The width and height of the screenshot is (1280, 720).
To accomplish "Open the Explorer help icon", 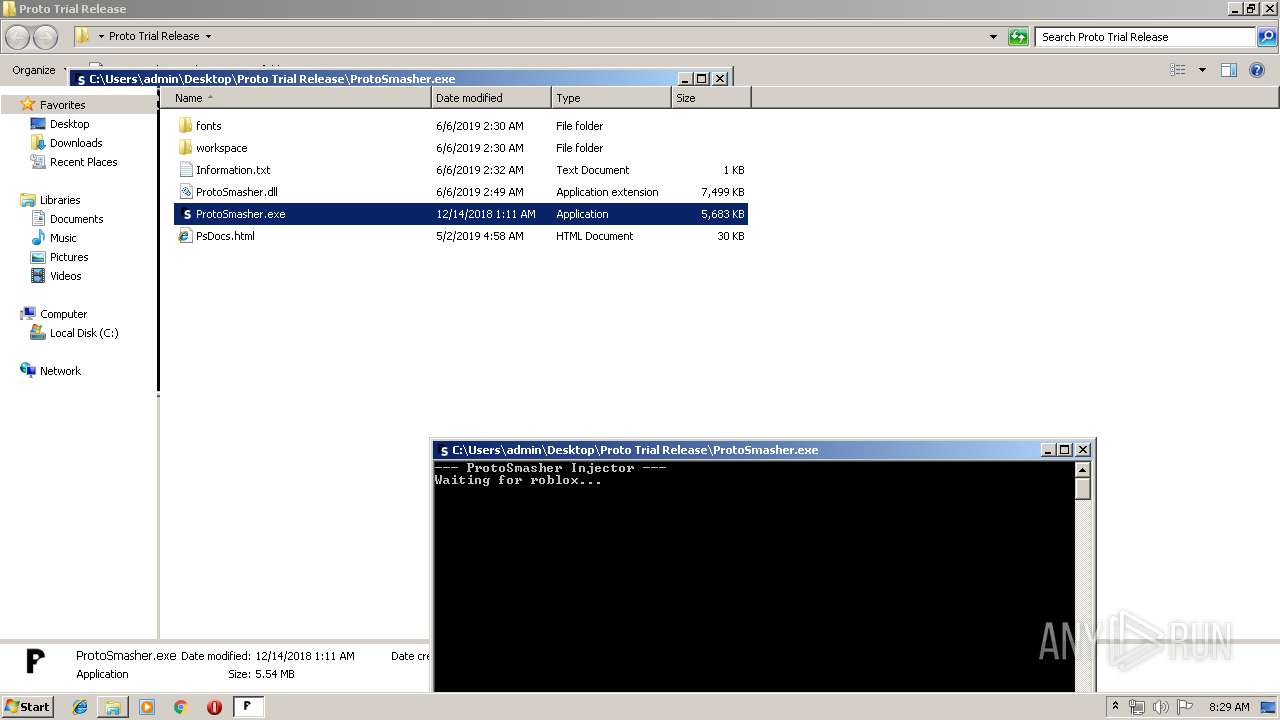I will pos(1257,70).
